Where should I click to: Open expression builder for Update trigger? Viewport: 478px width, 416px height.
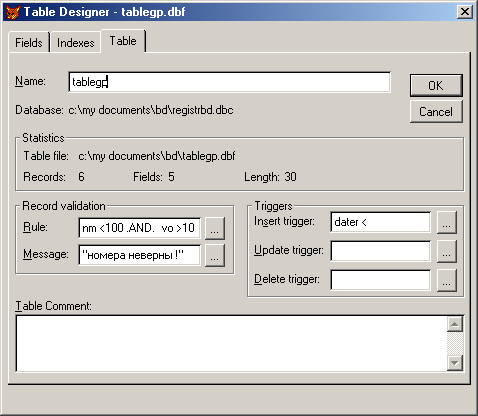pyautogui.click(x=446, y=251)
